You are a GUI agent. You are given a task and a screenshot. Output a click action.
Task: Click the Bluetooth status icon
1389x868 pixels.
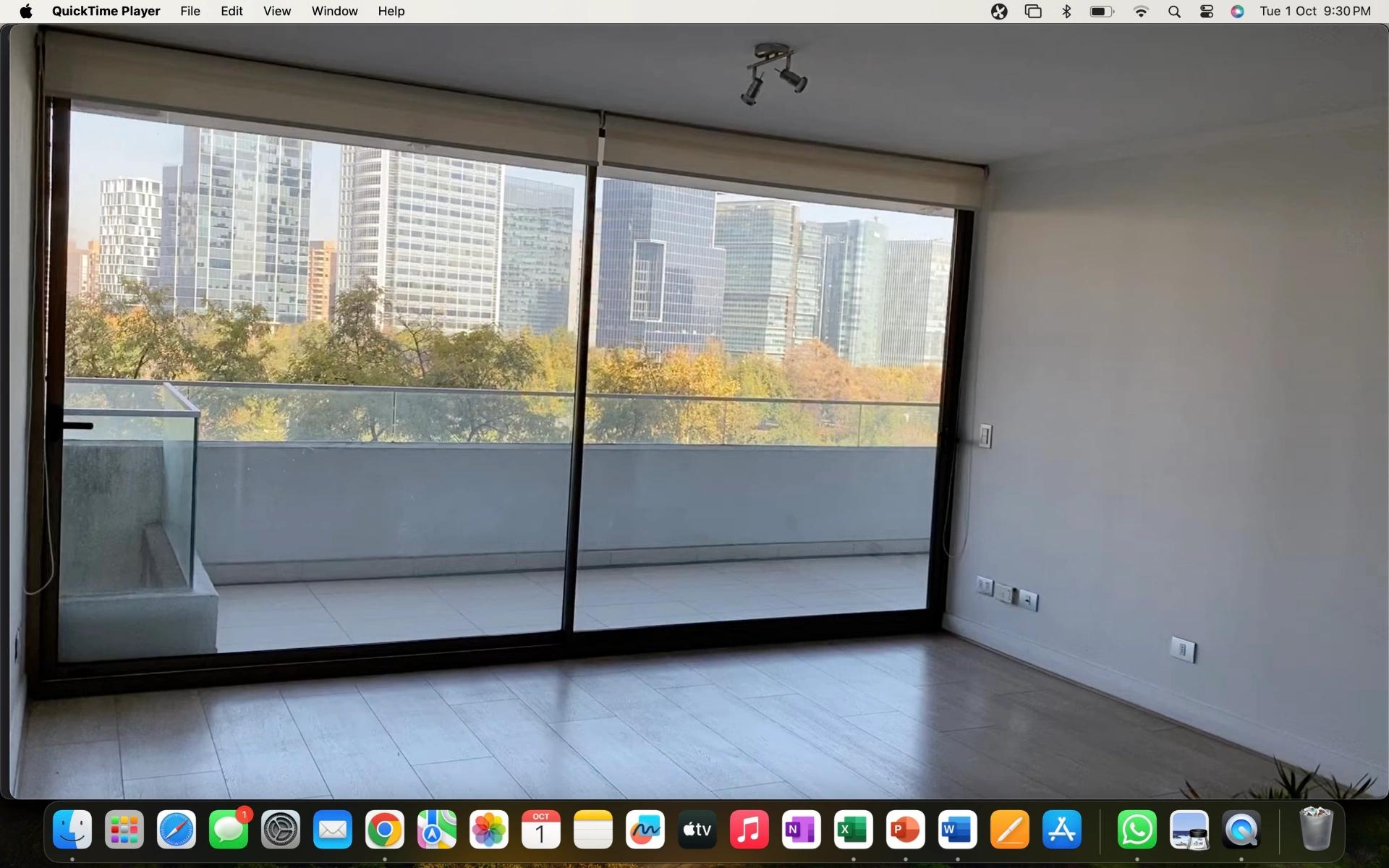1066,12
